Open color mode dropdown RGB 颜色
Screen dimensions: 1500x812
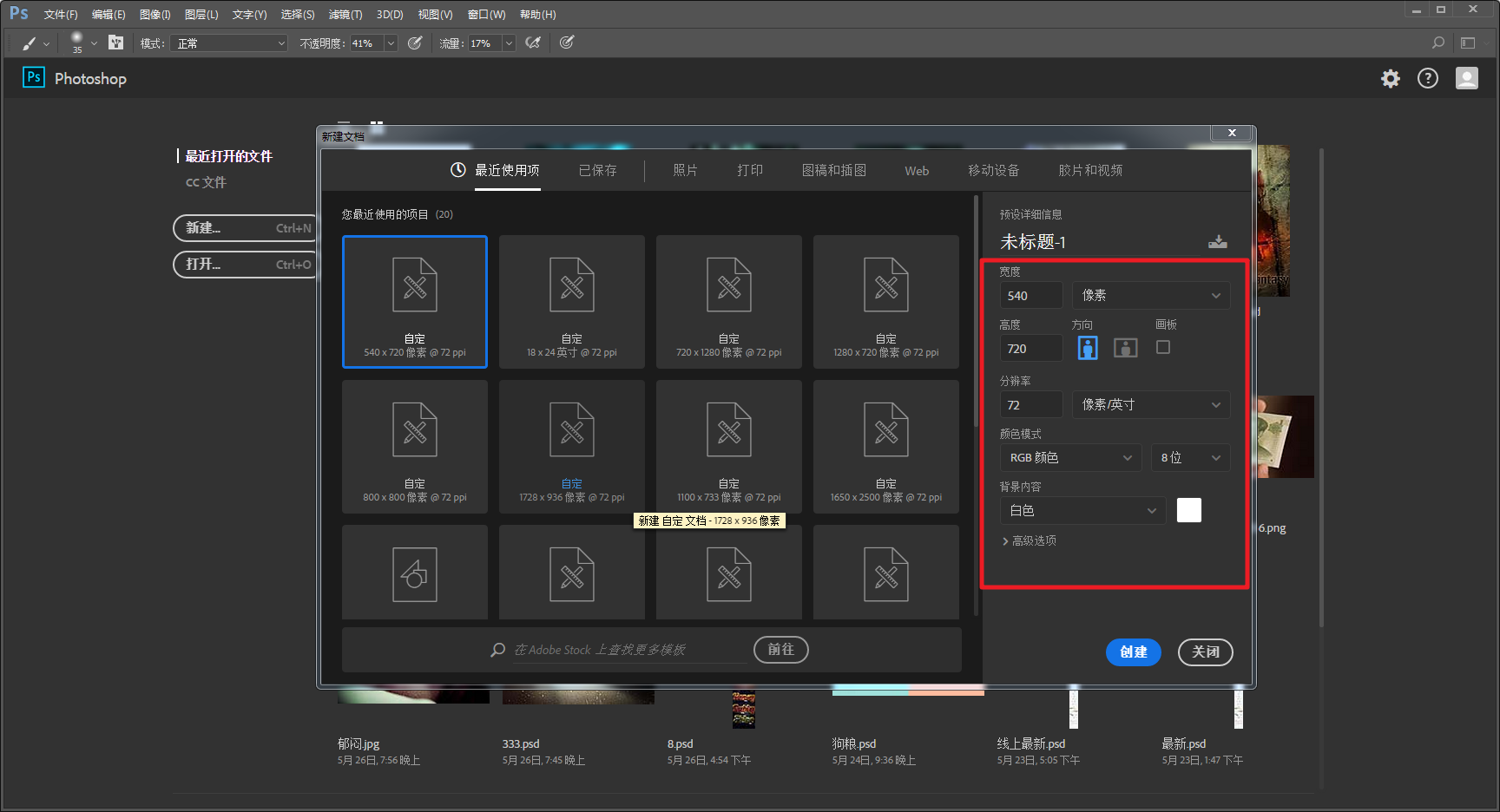pos(1071,458)
